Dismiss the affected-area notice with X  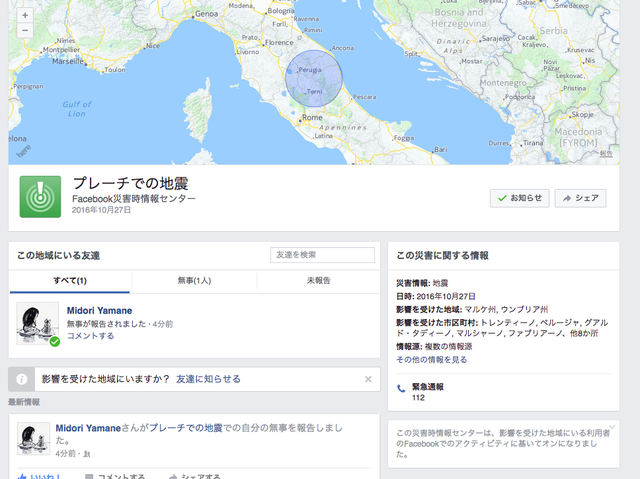tap(368, 379)
